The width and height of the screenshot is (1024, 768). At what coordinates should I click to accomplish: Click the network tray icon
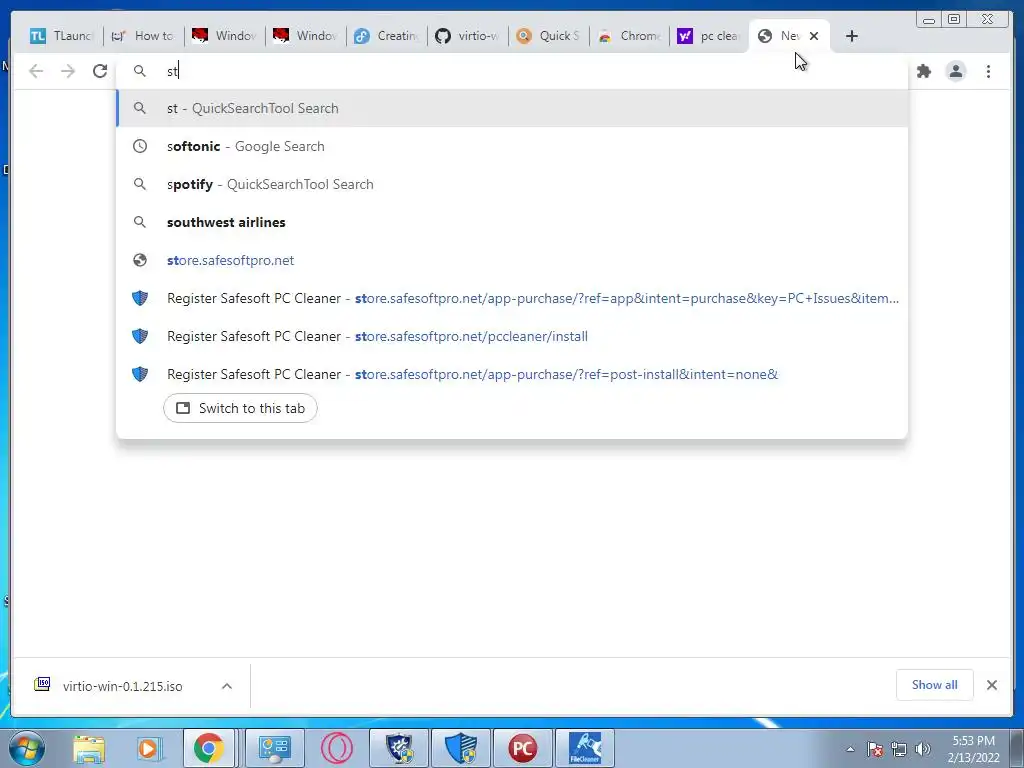pyautogui.click(x=899, y=749)
